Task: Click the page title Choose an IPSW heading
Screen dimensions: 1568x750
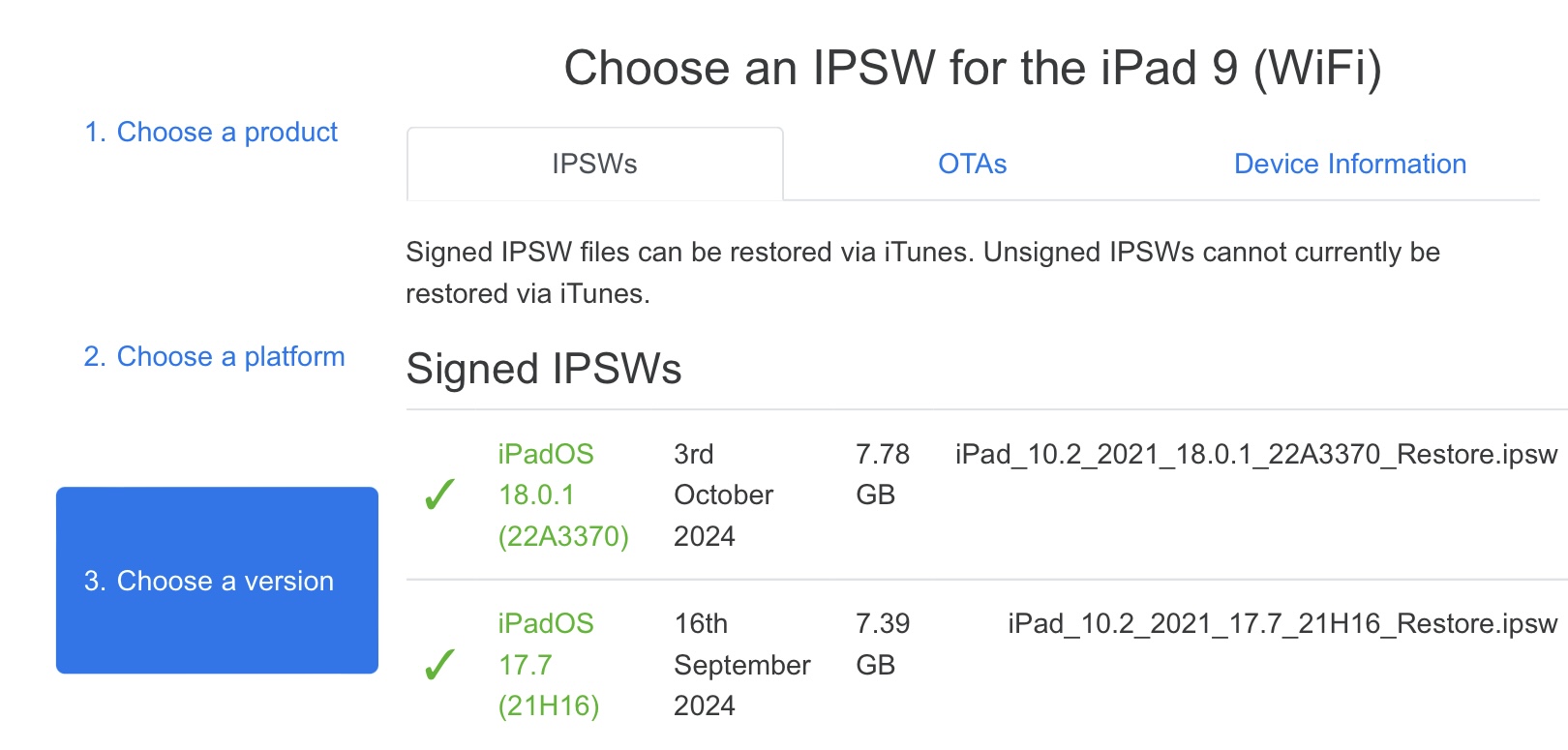Action: pos(973,68)
